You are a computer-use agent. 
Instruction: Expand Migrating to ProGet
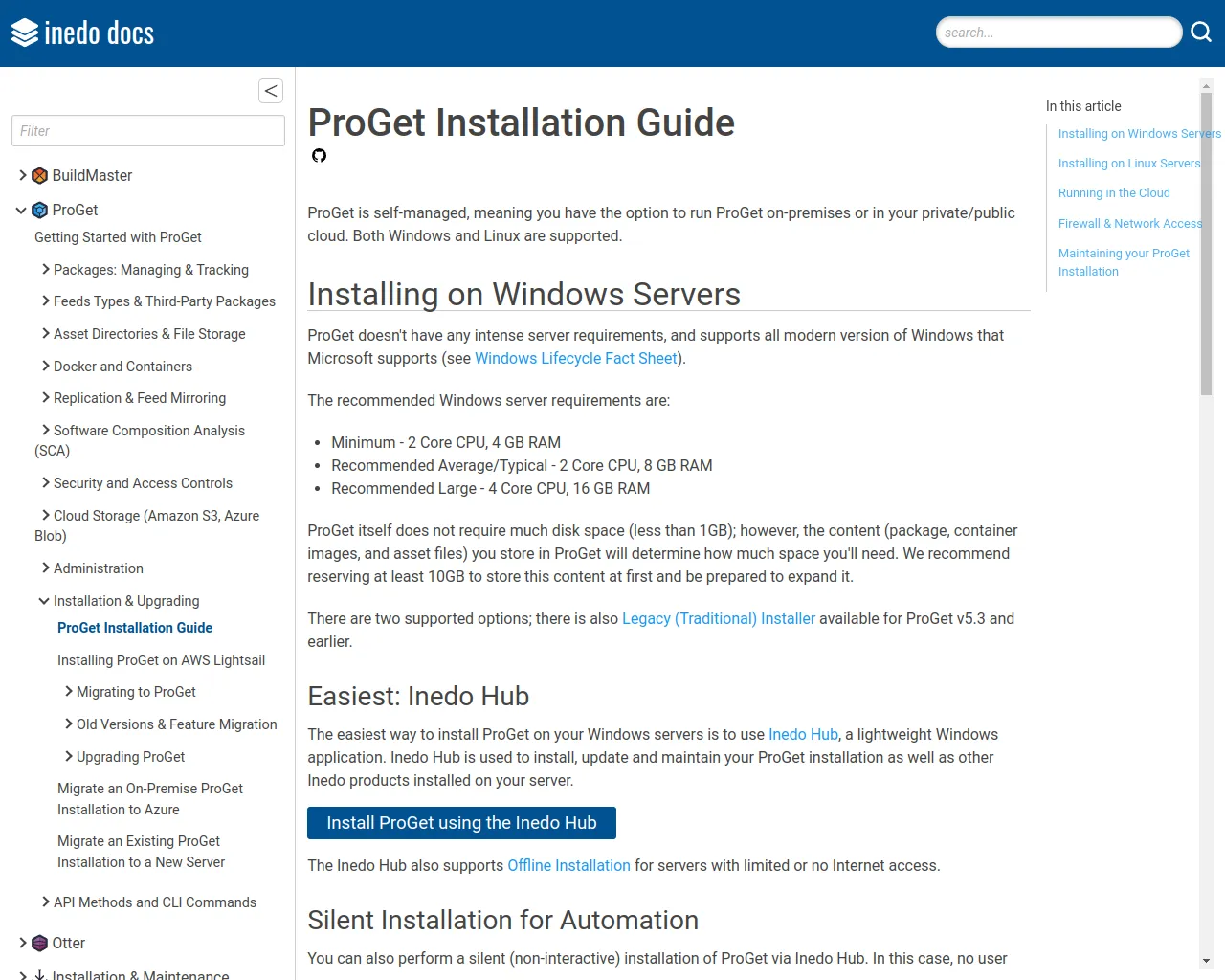69,692
